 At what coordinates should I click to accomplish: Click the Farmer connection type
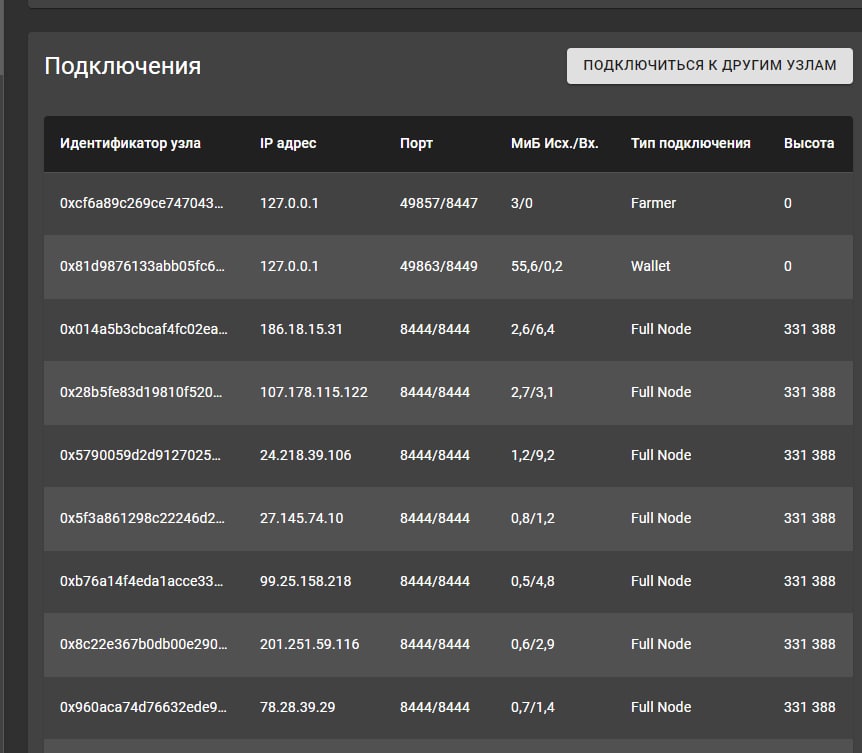[653, 203]
